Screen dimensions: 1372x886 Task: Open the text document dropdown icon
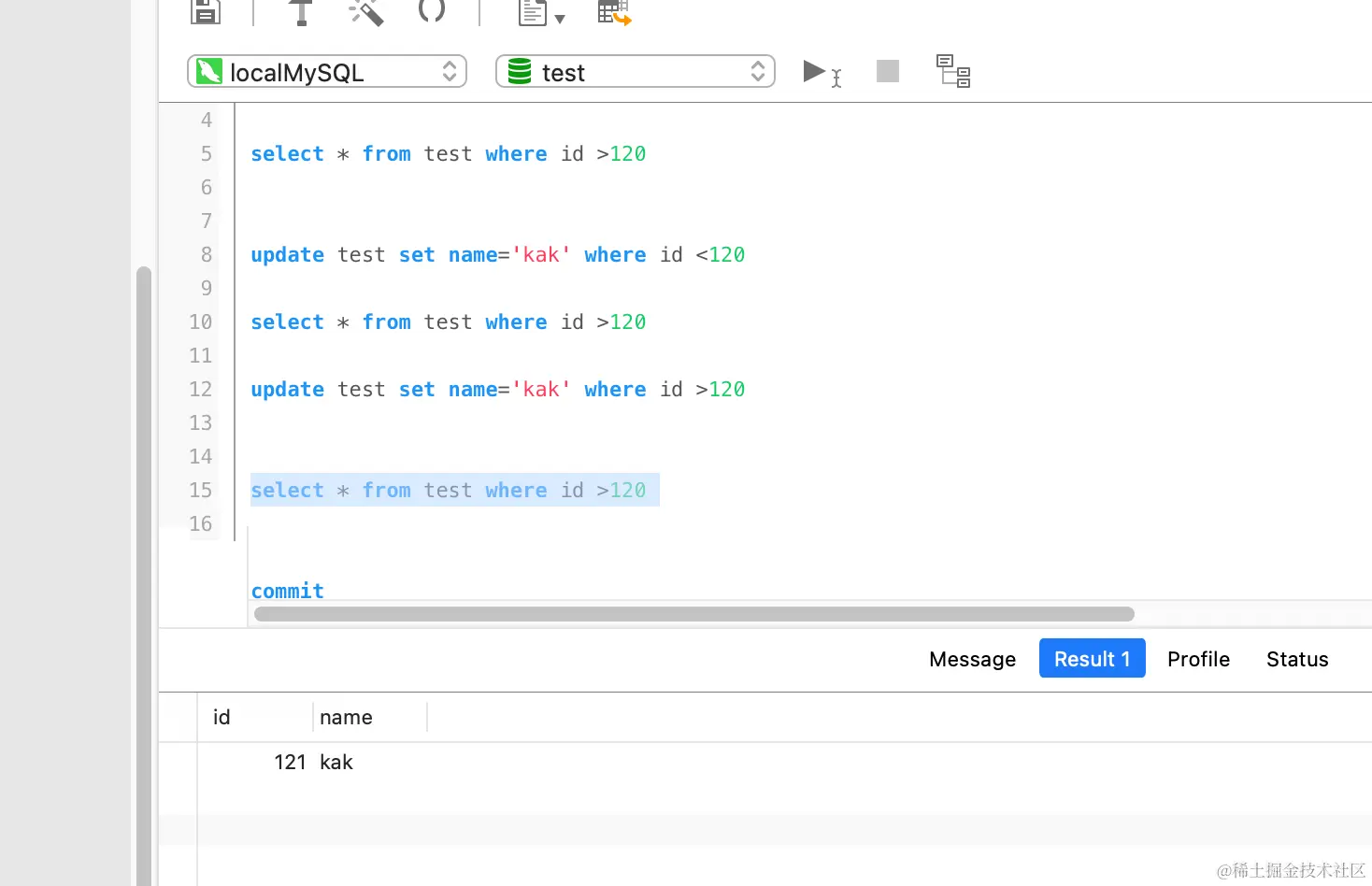click(x=541, y=13)
